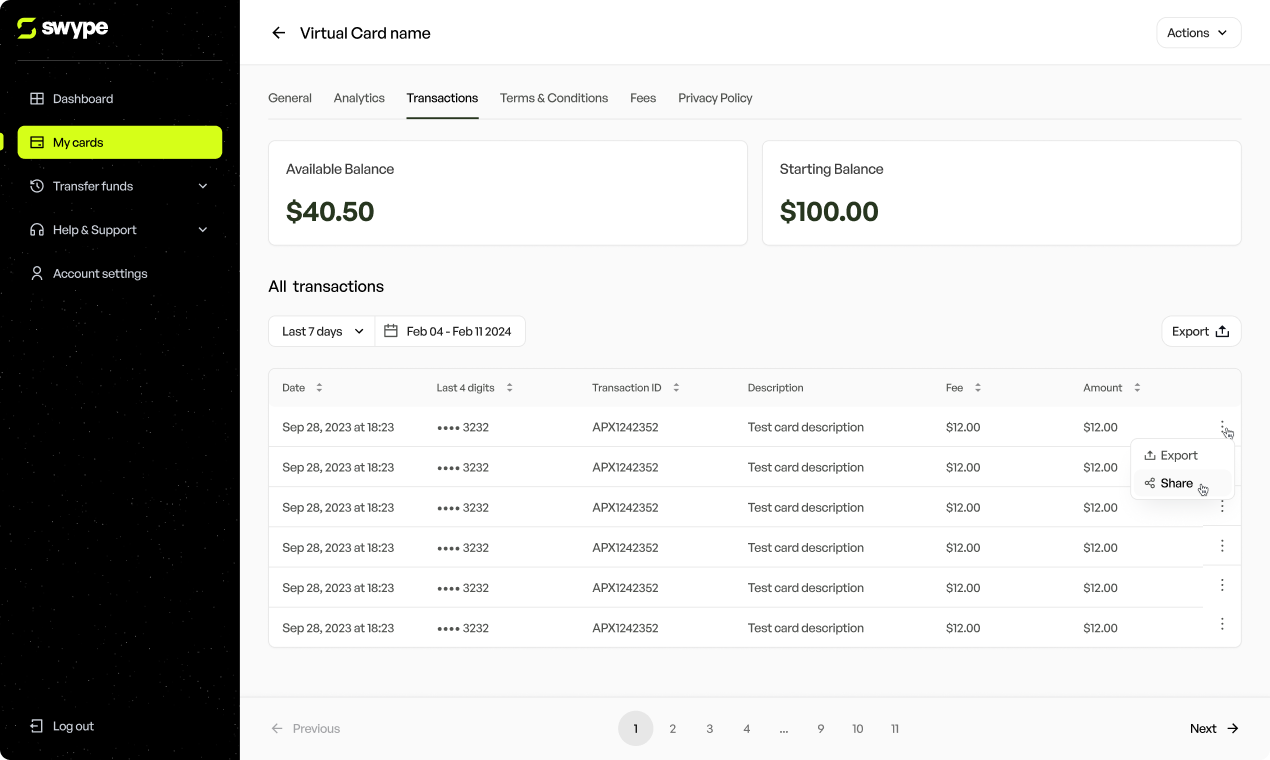This screenshot has width=1270, height=760.
Task: Click the Available Balance $40.50 value
Action: [x=330, y=212]
